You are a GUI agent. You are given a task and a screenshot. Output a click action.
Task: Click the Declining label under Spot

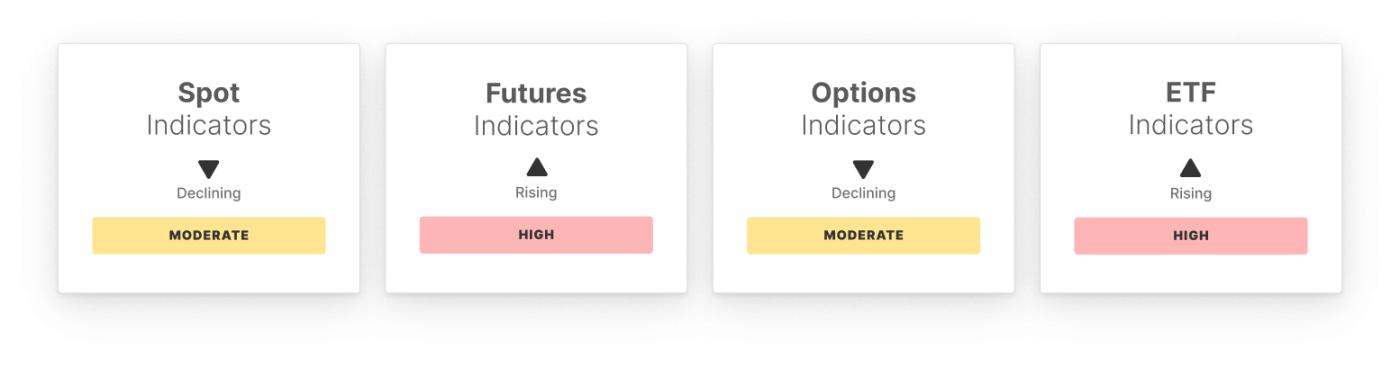209,193
